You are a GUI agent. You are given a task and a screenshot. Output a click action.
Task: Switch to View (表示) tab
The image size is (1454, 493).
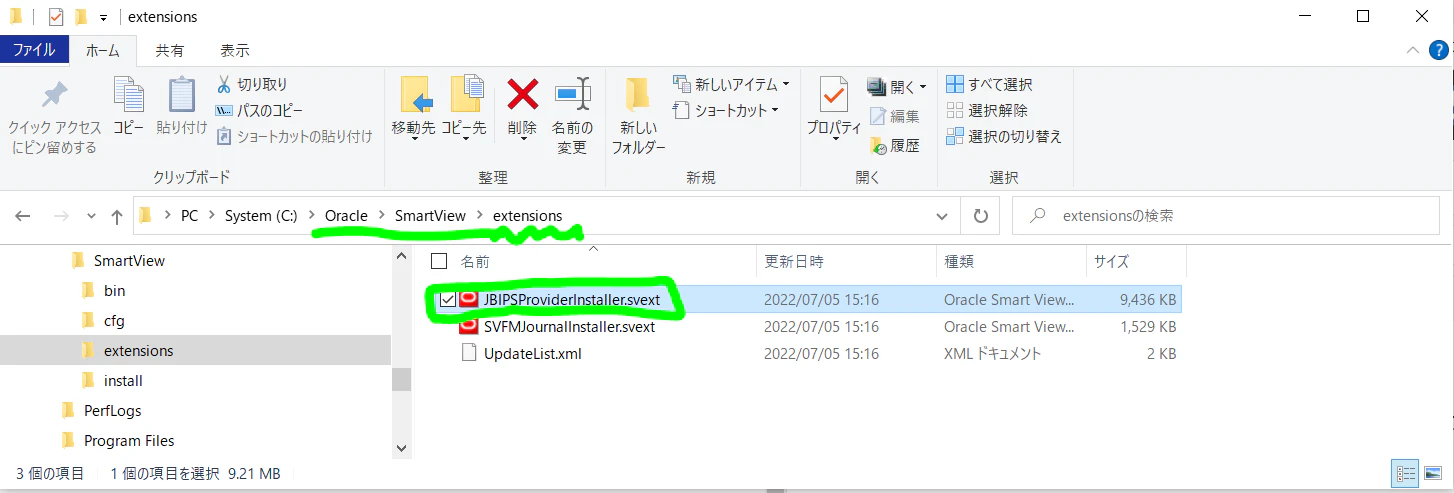click(x=235, y=50)
